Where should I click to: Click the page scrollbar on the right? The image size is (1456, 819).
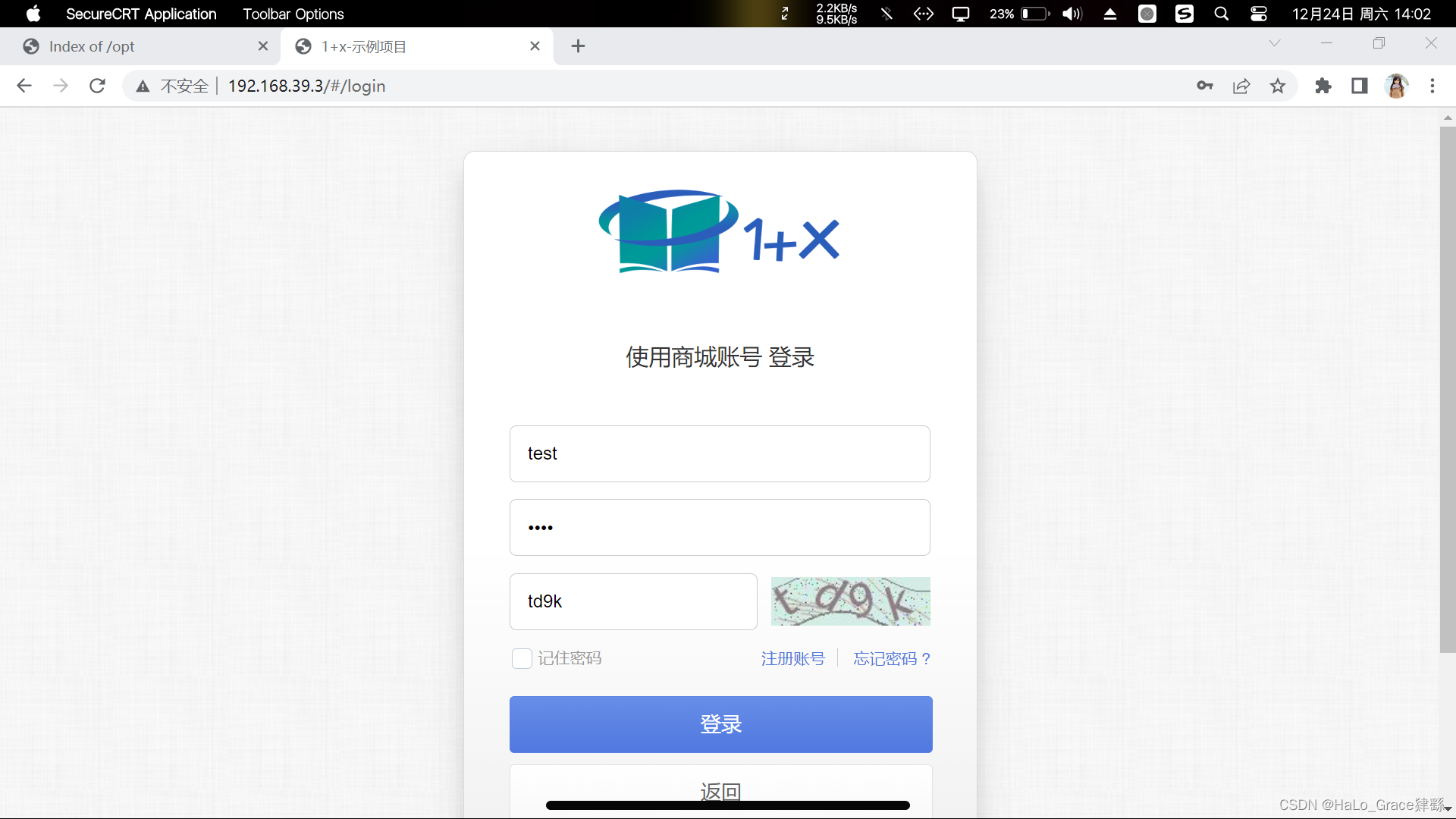(x=1447, y=379)
